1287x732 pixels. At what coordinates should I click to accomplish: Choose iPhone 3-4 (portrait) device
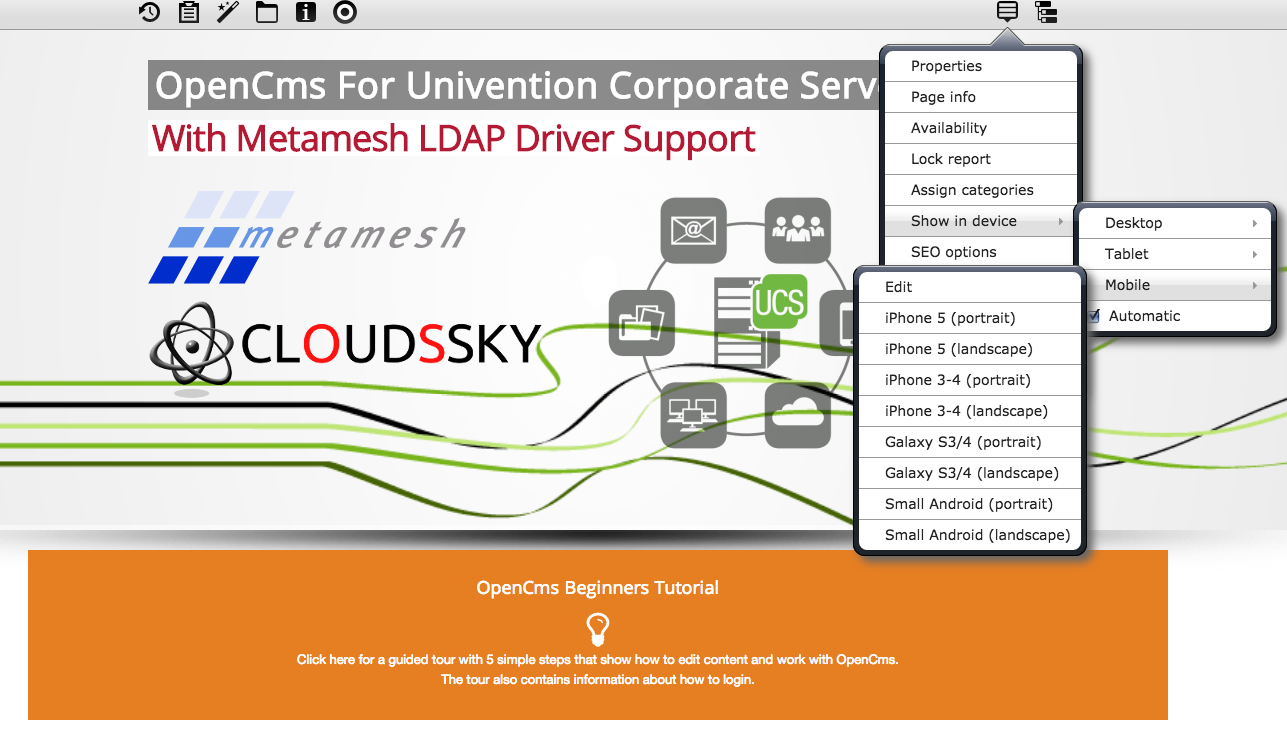[x=970, y=380]
